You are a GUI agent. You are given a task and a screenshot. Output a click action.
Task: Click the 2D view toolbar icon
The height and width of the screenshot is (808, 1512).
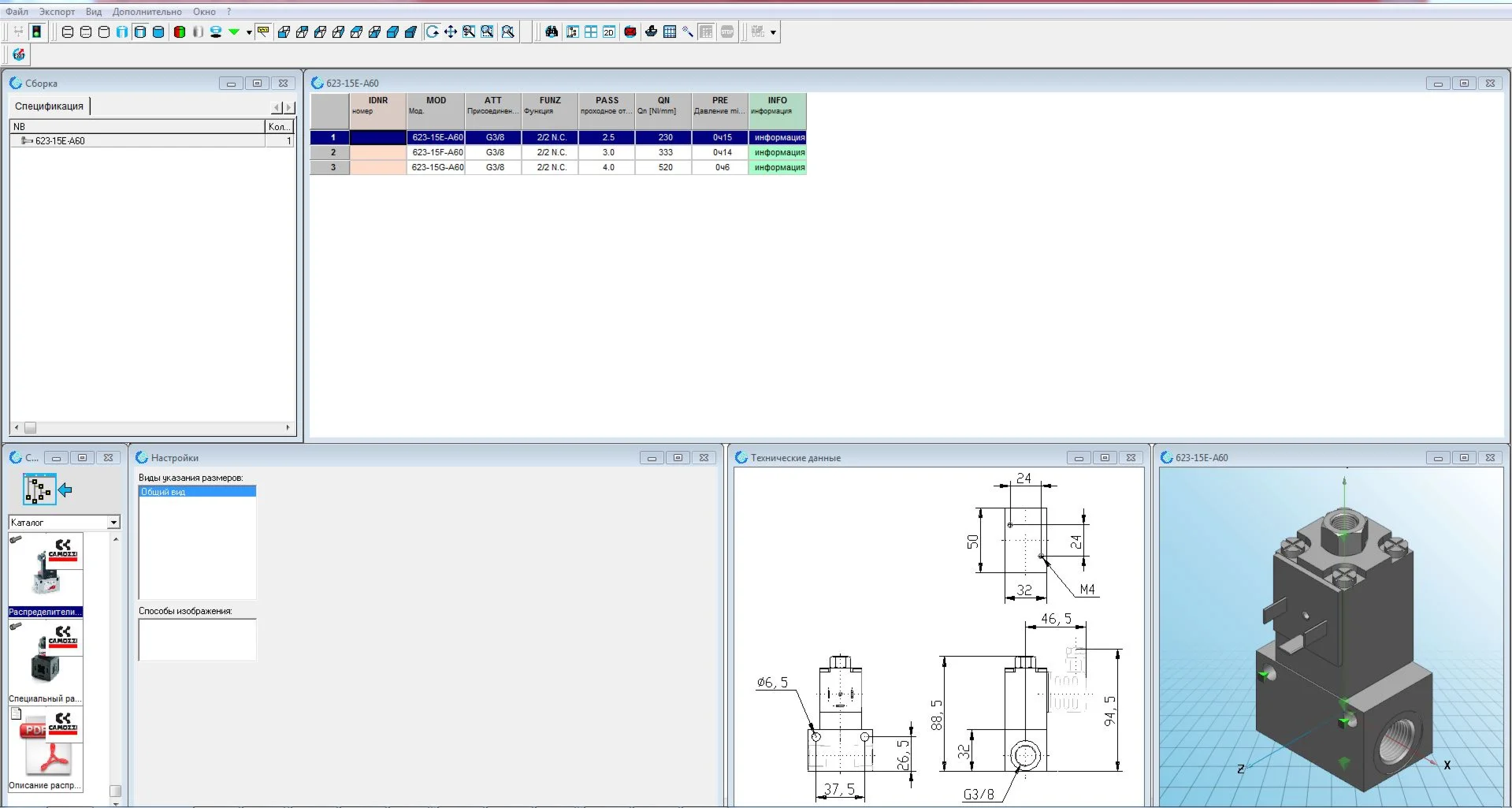609,32
